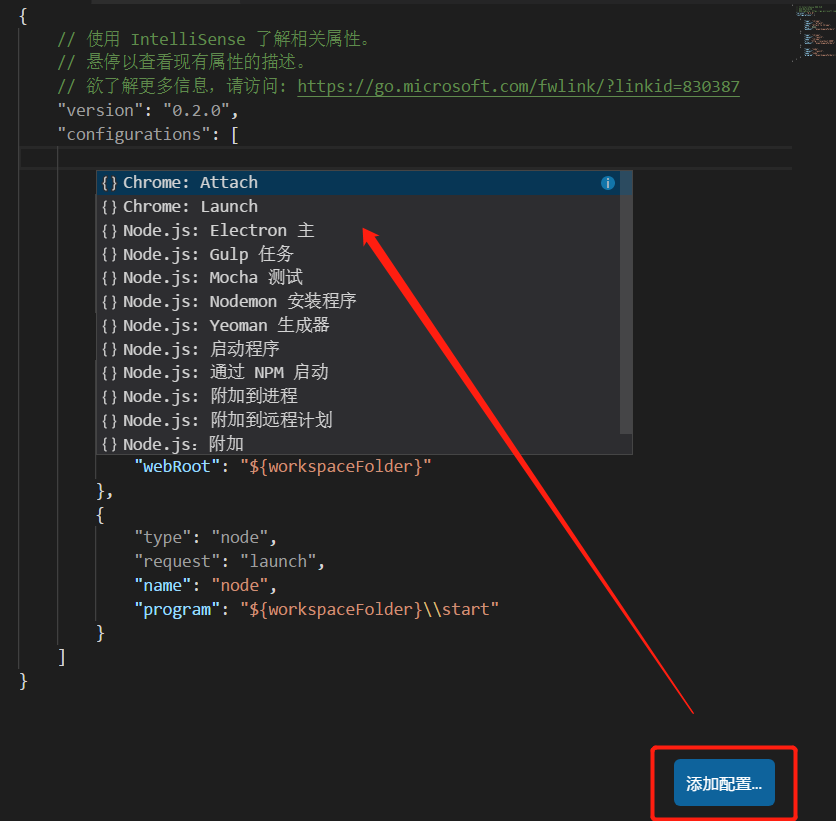
Task: Choose Node.js: 附加到远程计划 entry
Action: point(358,421)
